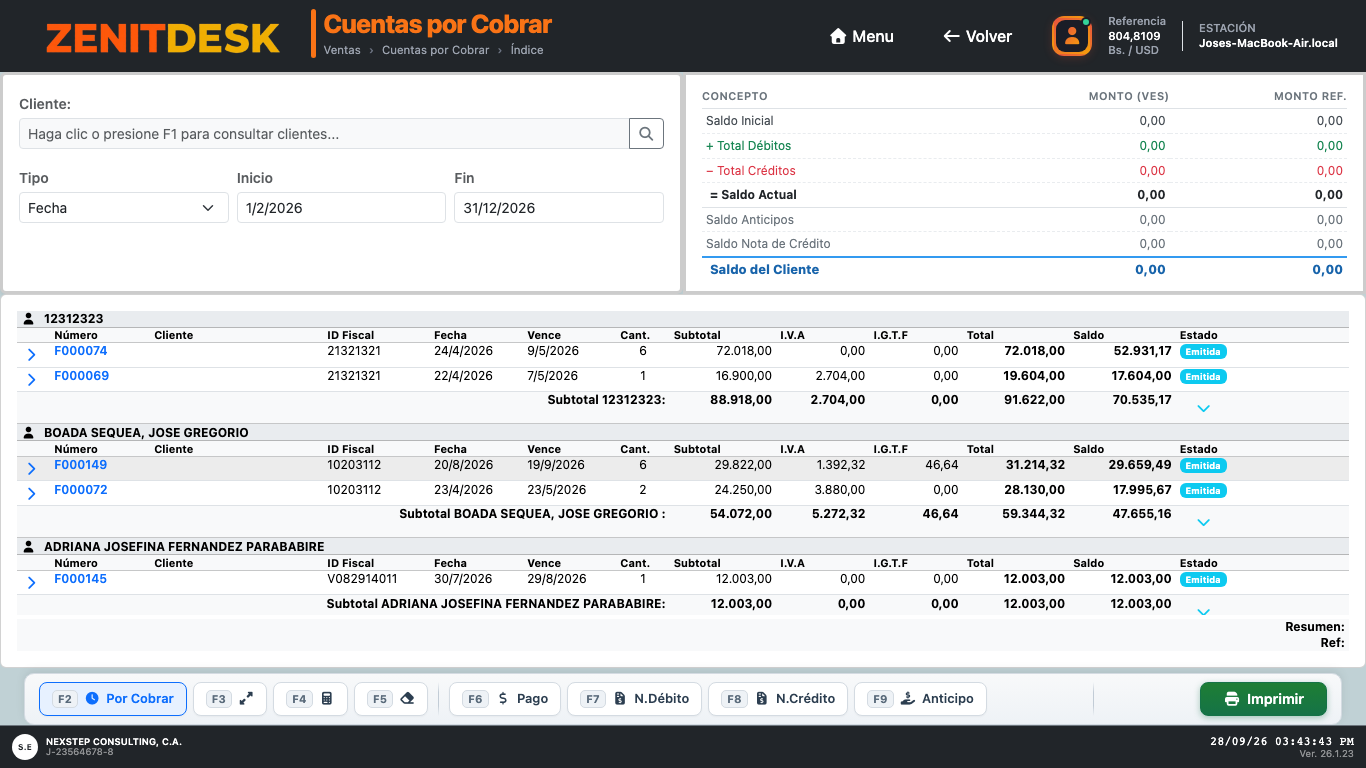Click the Índice breadcrumb
This screenshot has width=1366, height=768.
click(527, 50)
